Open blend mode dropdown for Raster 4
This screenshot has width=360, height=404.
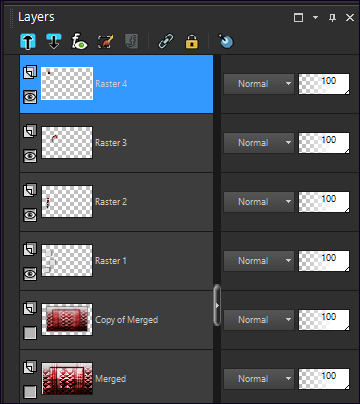point(259,84)
